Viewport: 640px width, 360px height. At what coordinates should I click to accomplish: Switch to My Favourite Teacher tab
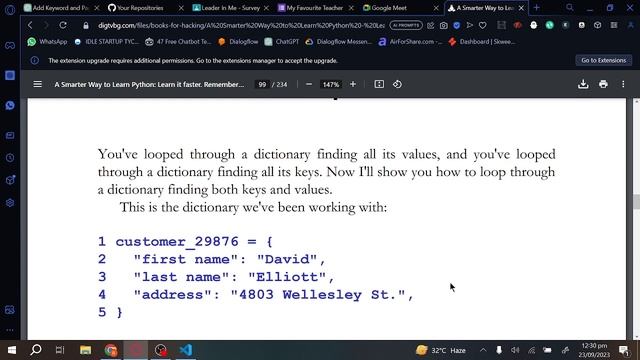click(315, 8)
